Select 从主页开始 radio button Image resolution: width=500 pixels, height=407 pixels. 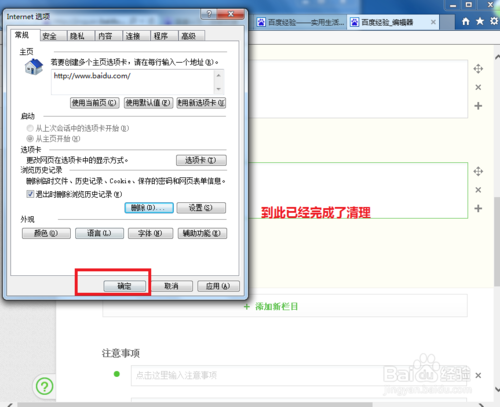[x=30, y=138]
